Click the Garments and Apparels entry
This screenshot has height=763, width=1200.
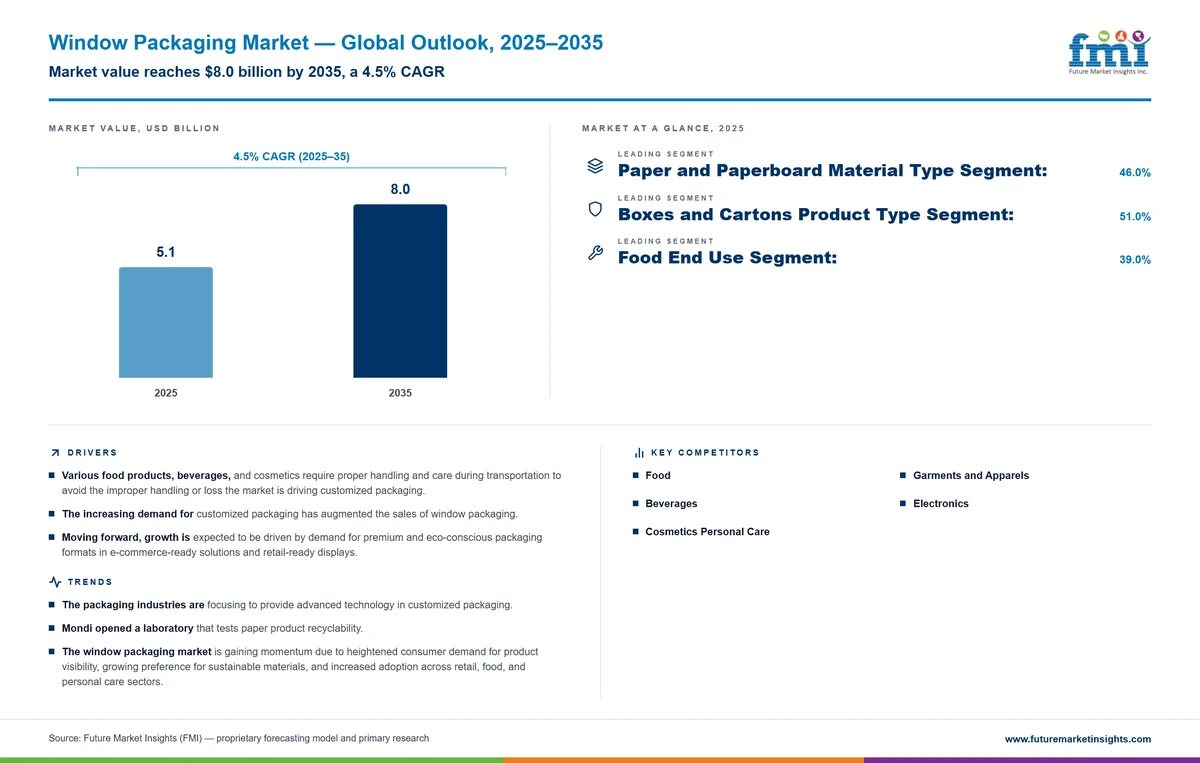click(x=971, y=476)
